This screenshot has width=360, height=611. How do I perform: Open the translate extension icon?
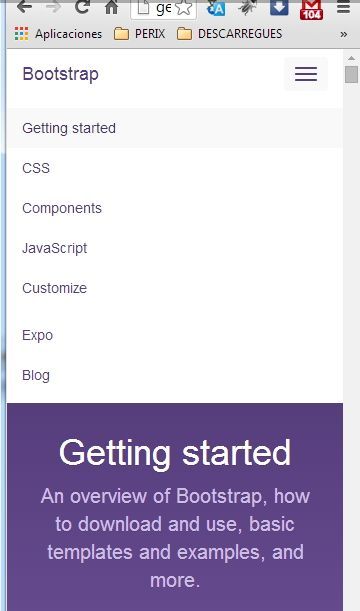click(215, 8)
